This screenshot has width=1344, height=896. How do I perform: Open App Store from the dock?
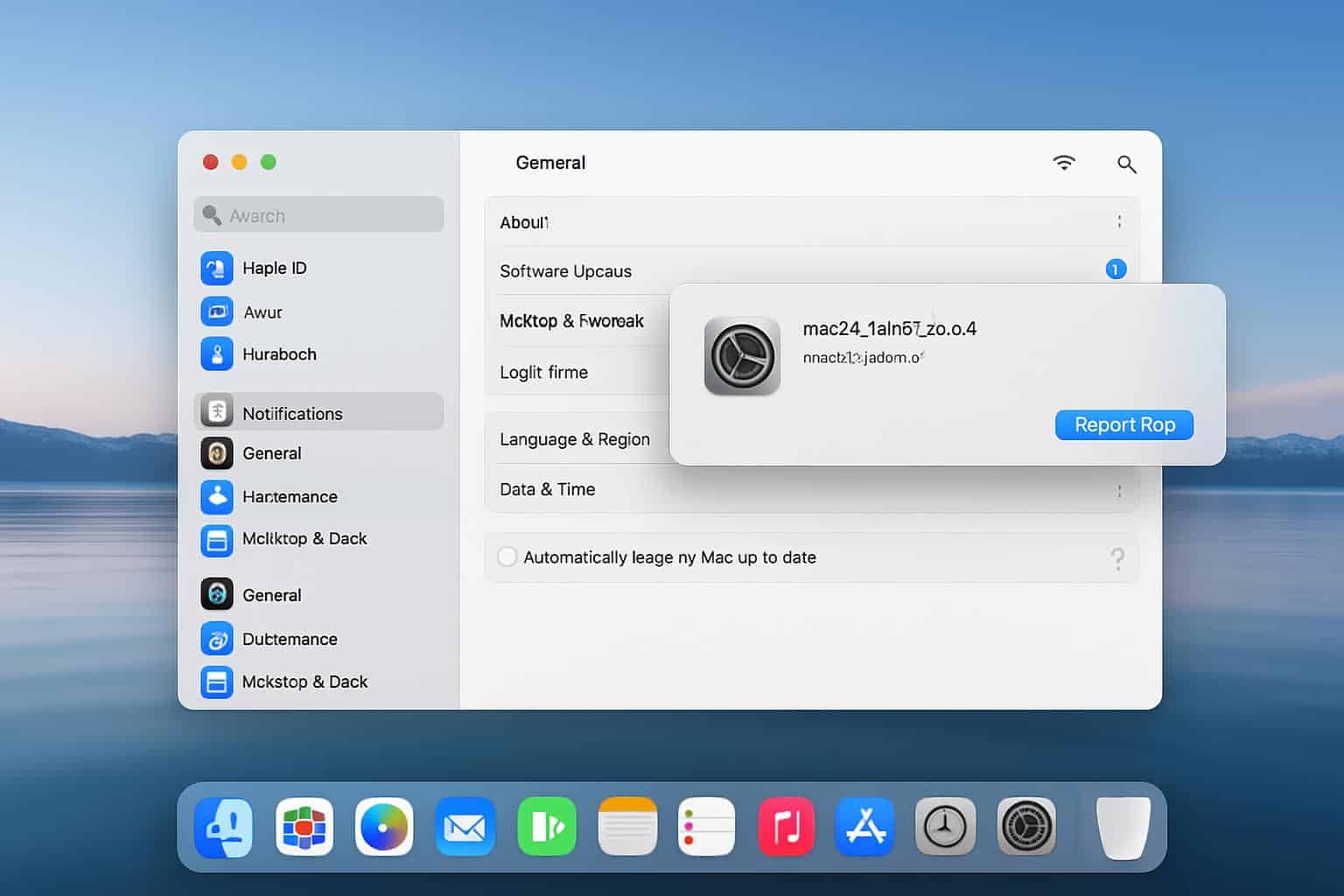(865, 827)
